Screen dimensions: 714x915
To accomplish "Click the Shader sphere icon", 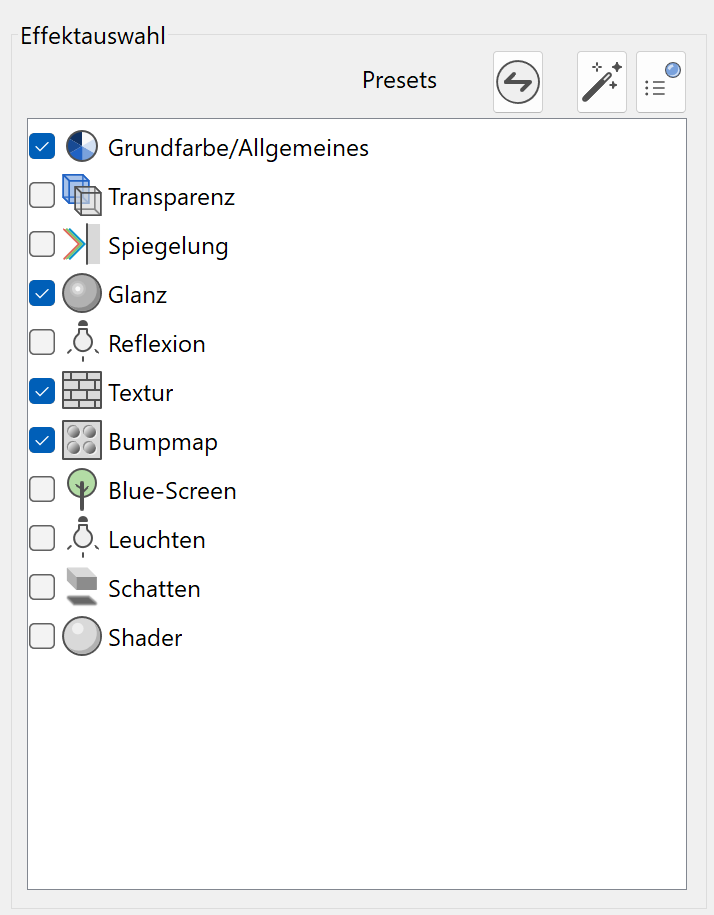I will (82, 636).
